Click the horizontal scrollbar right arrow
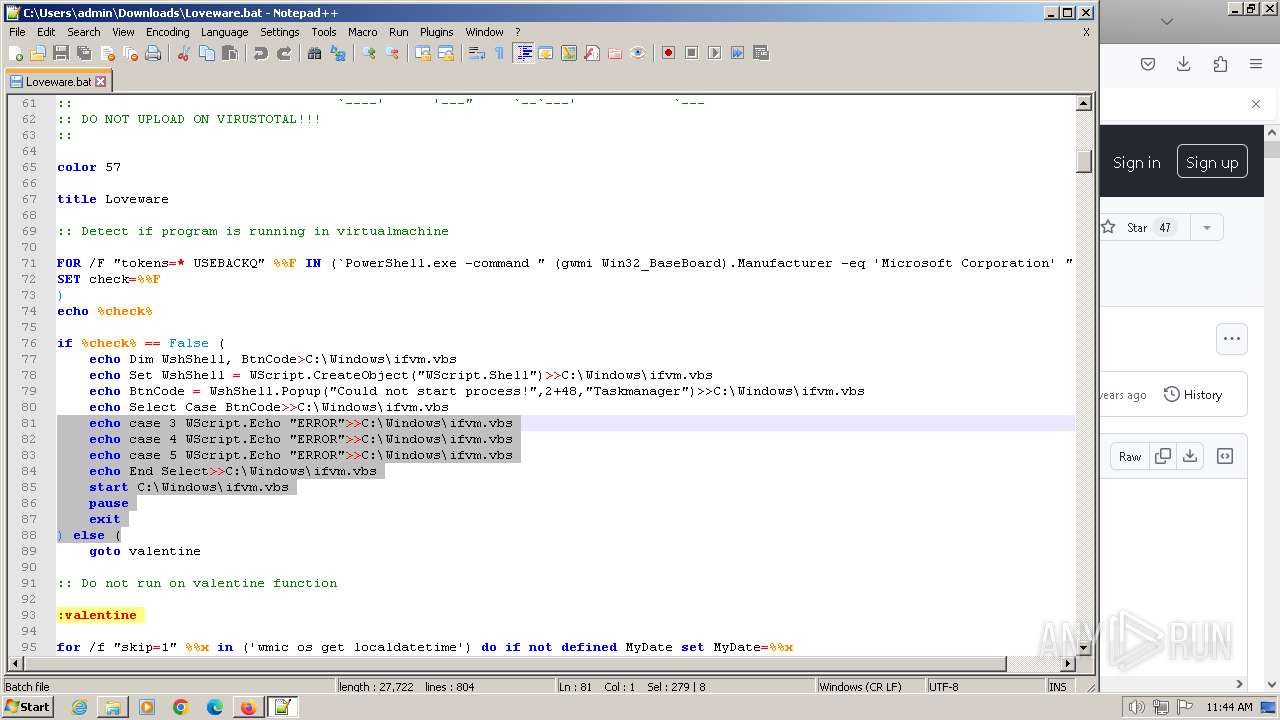The image size is (1280, 720). pyautogui.click(x=1067, y=664)
